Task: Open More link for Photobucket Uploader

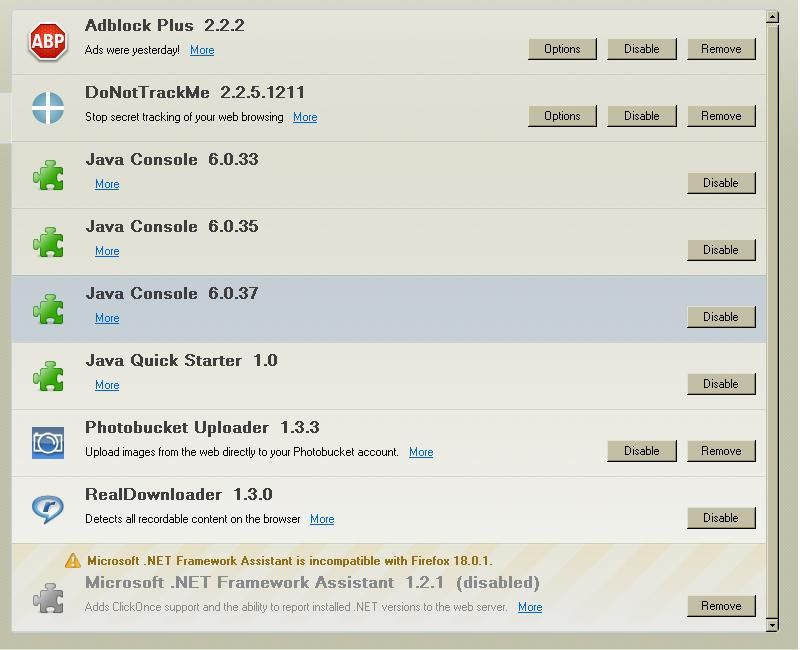Action: [x=421, y=452]
